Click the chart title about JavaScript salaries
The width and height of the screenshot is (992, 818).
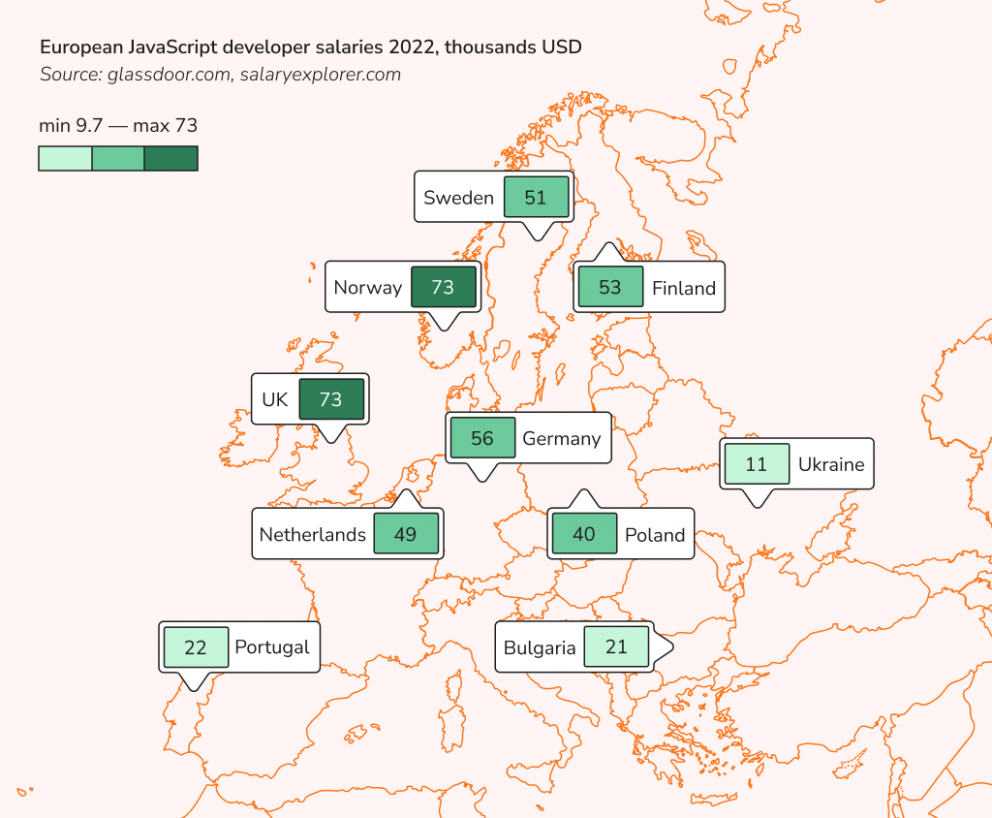pyautogui.click(x=310, y=48)
